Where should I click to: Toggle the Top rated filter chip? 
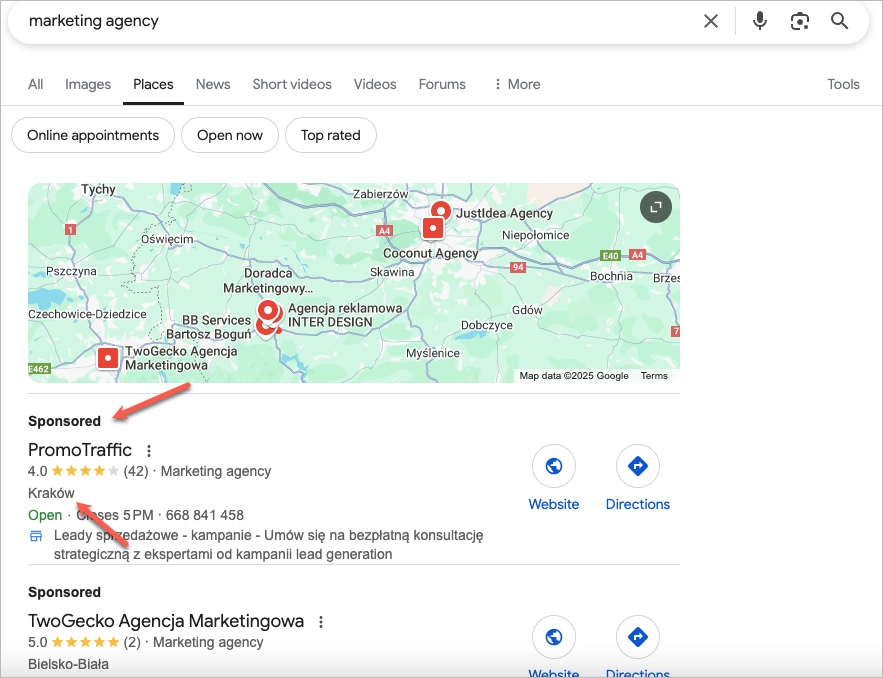[x=330, y=135]
